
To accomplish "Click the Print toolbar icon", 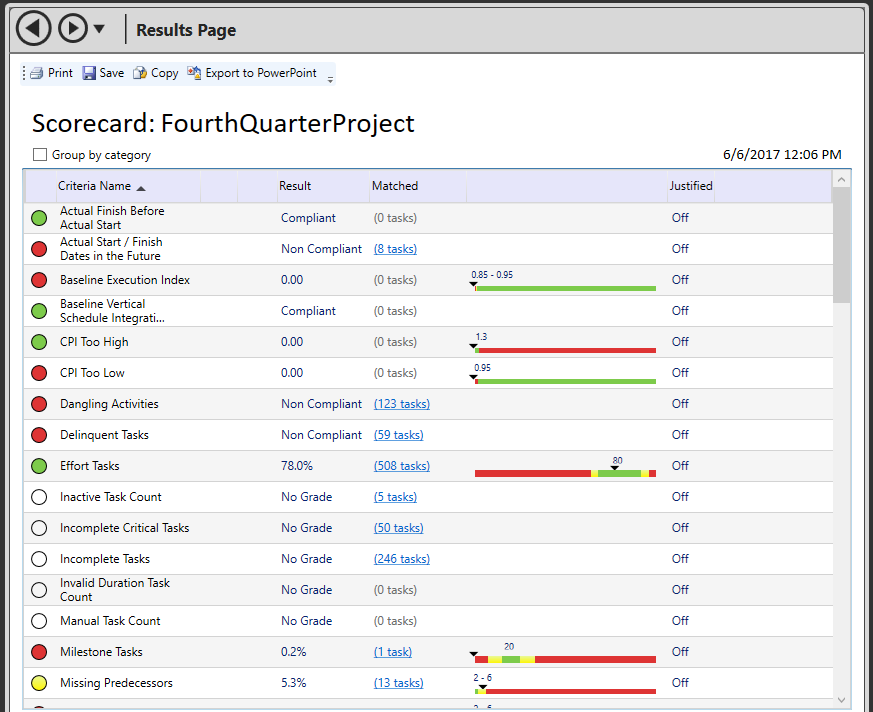I will [x=37, y=73].
